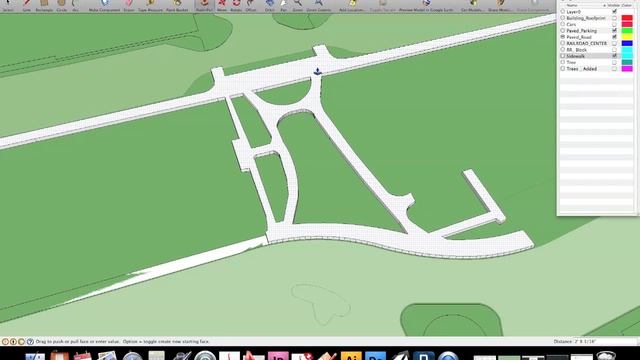The image size is (640, 360).
Task: Click the Make Component toolbar button
Action: point(104,5)
